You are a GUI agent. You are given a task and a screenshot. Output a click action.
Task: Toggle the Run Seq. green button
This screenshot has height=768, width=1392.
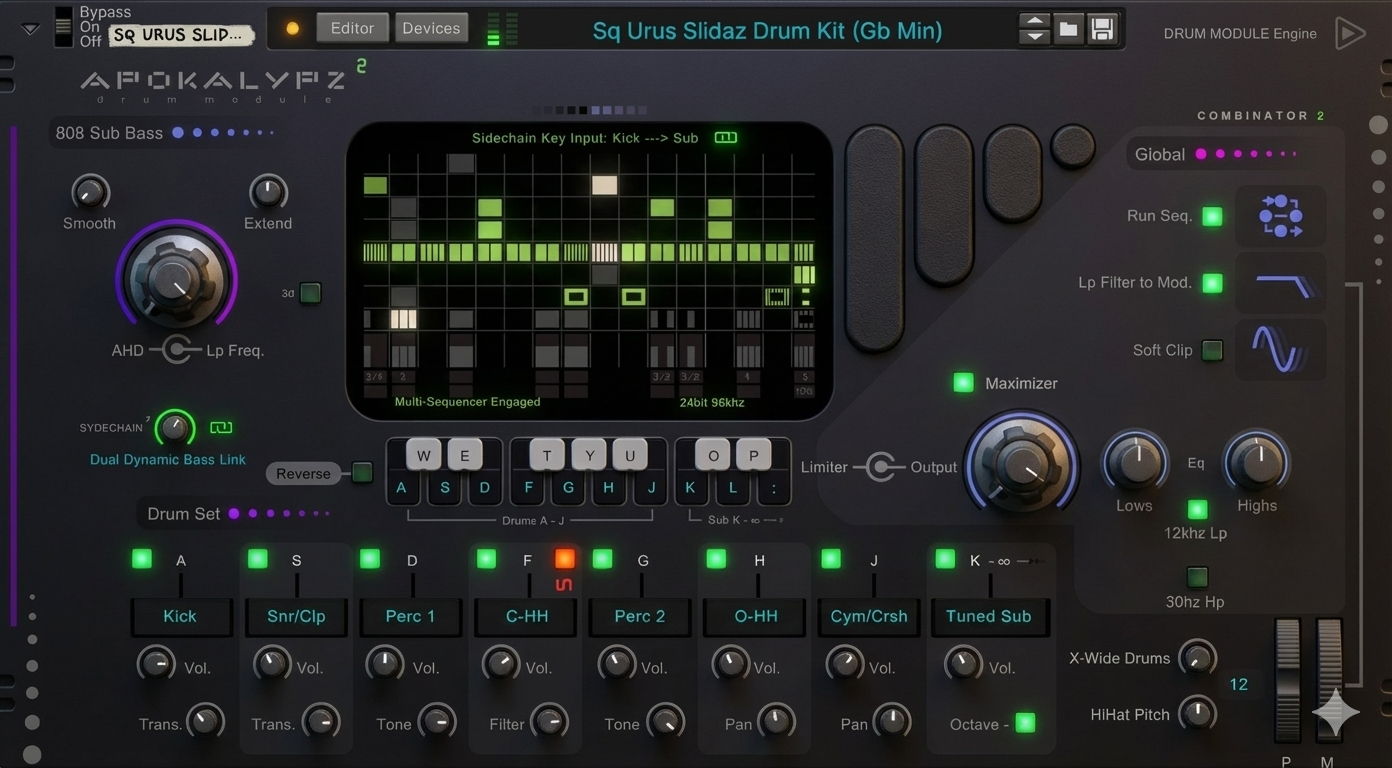click(x=1212, y=216)
